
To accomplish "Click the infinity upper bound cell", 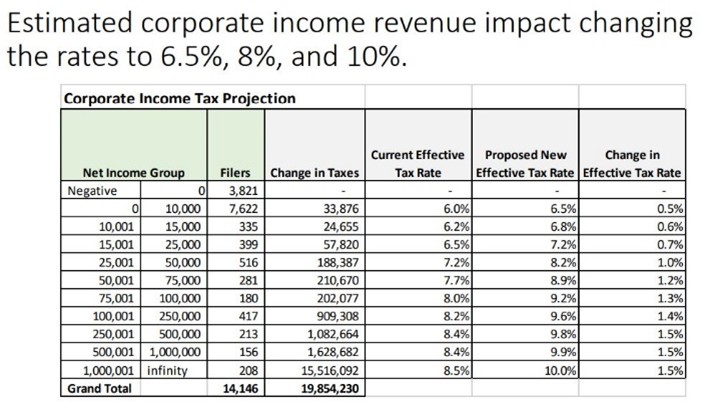I will click(174, 370).
